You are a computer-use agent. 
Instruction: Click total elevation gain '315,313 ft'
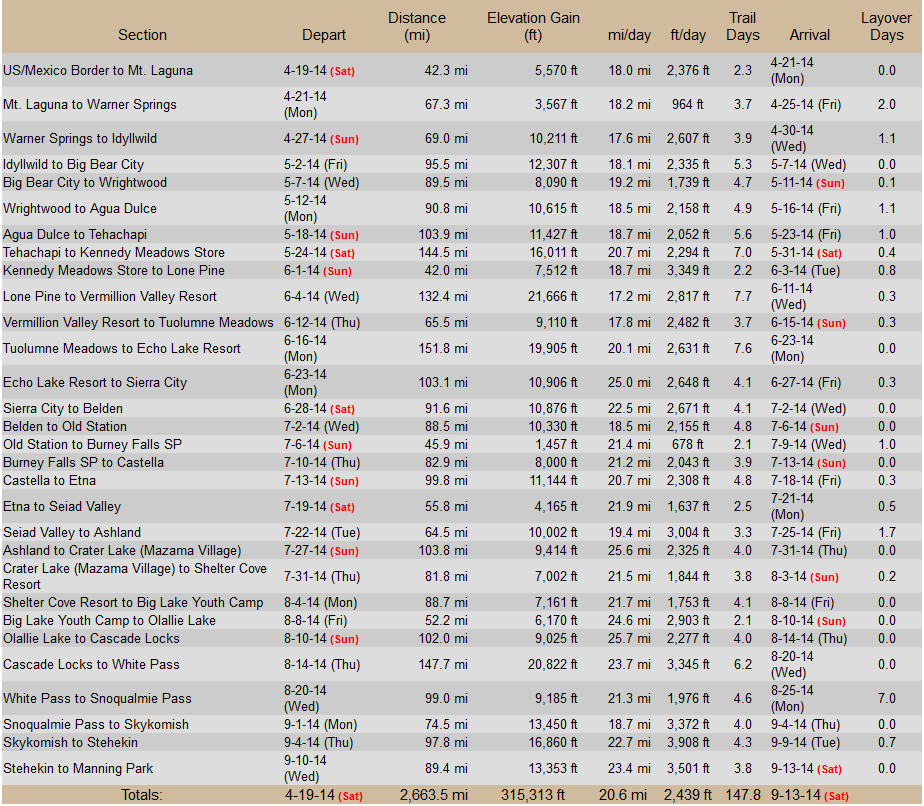click(x=533, y=795)
